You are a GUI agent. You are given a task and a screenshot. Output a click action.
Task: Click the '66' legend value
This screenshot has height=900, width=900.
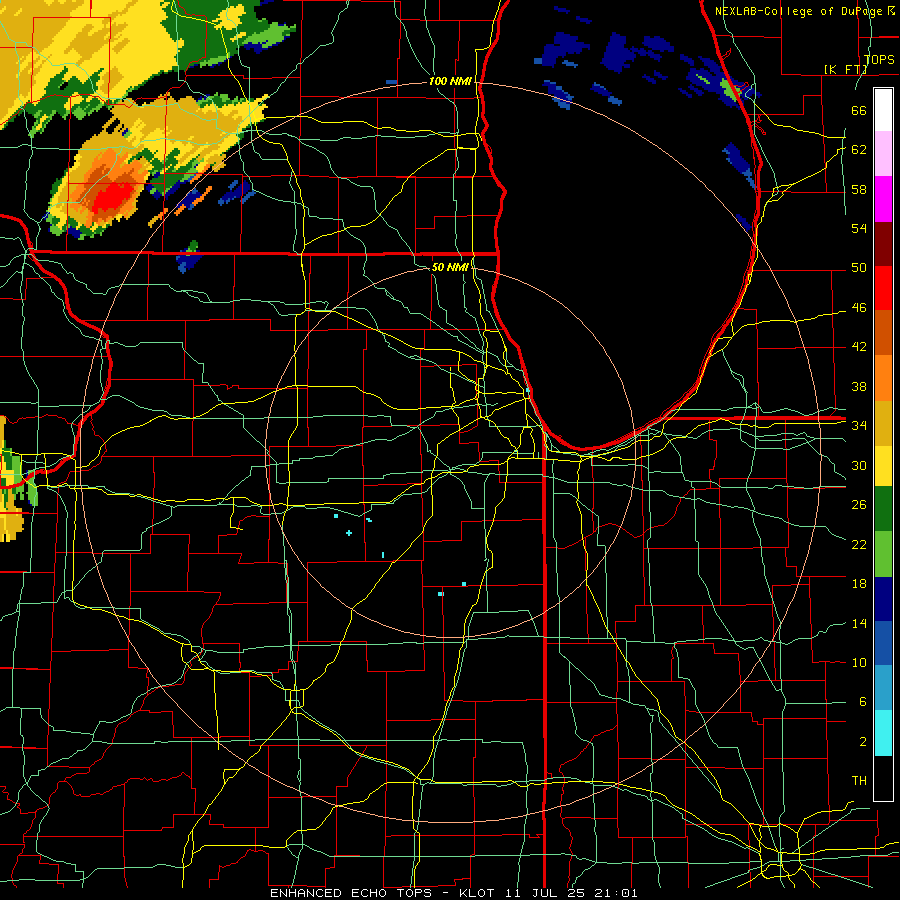click(x=859, y=110)
